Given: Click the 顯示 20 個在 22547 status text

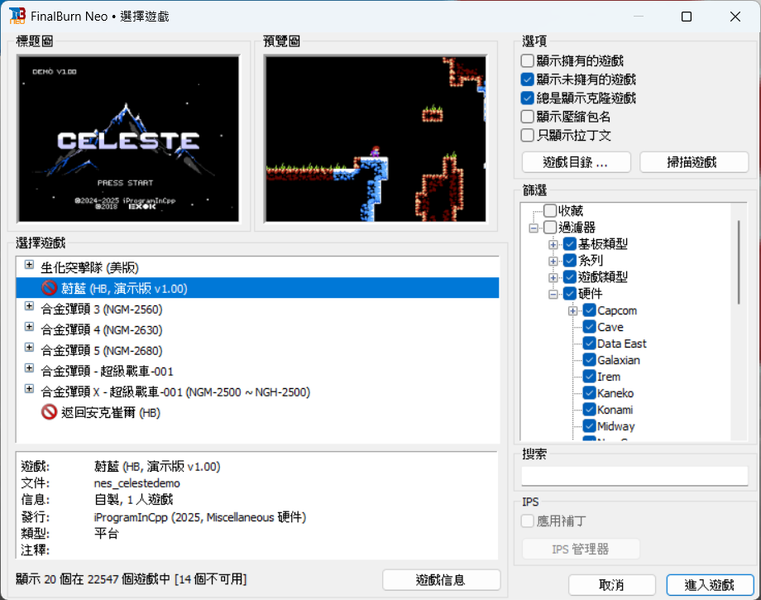Looking at the screenshot, I should coord(131,579).
